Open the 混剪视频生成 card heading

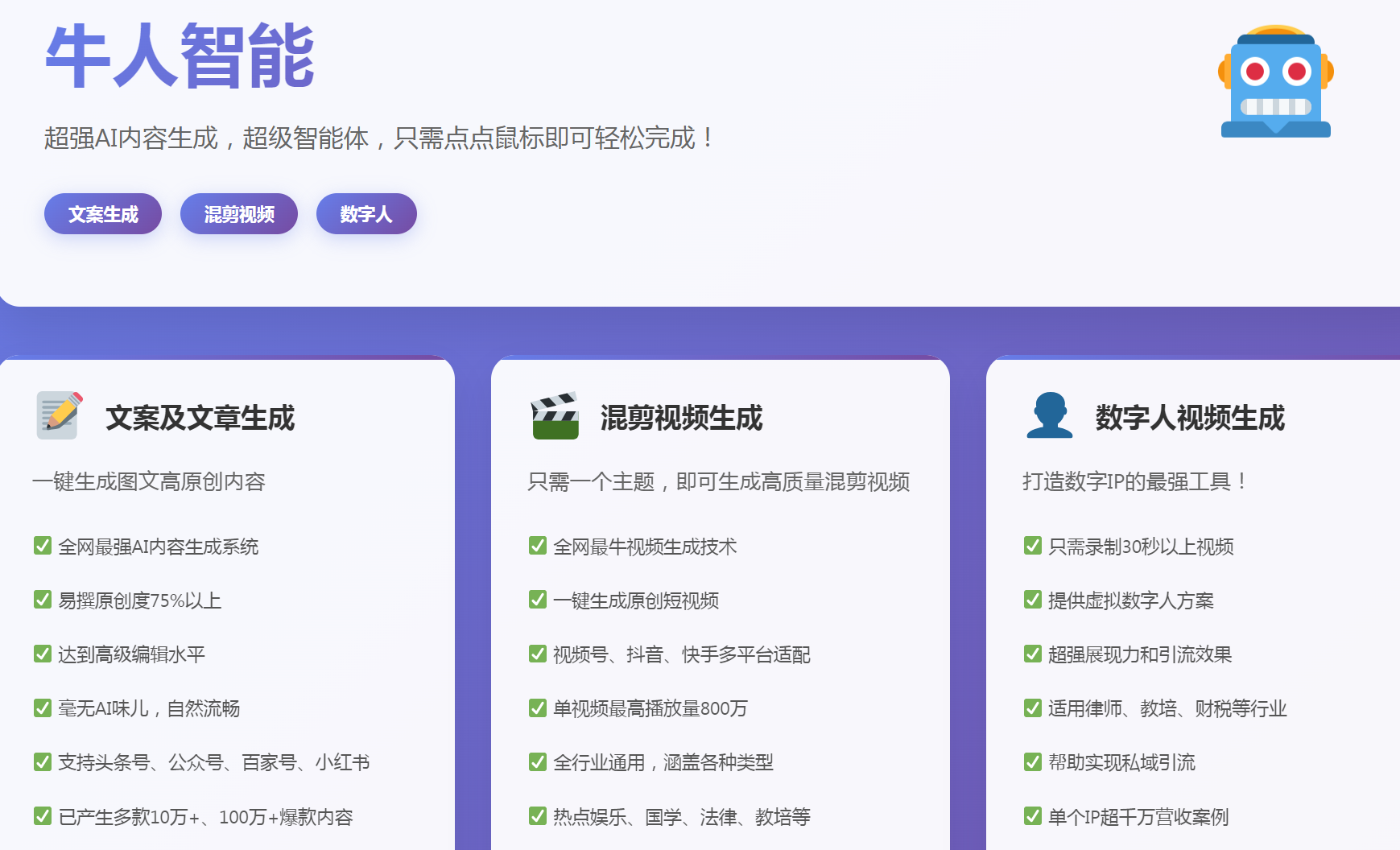tap(681, 418)
